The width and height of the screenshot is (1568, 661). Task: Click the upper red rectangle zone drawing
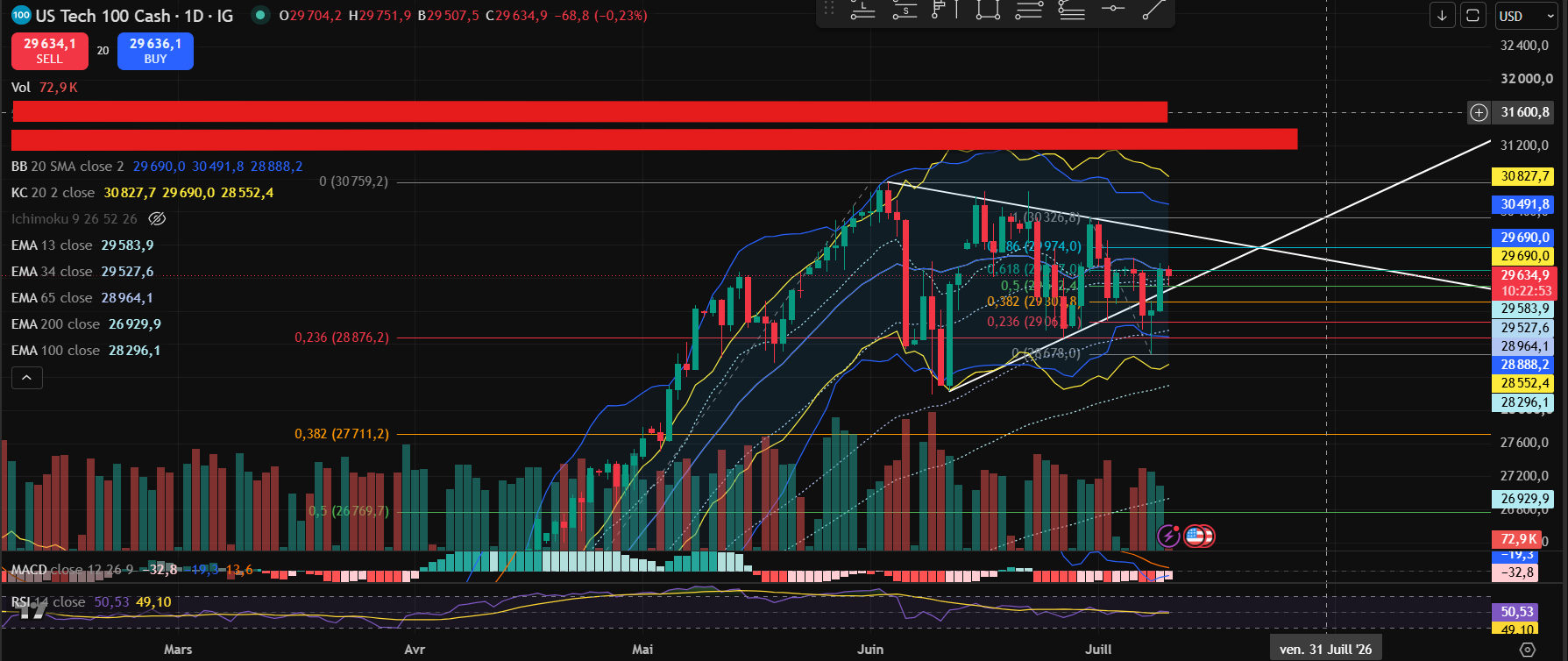click(x=590, y=112)
